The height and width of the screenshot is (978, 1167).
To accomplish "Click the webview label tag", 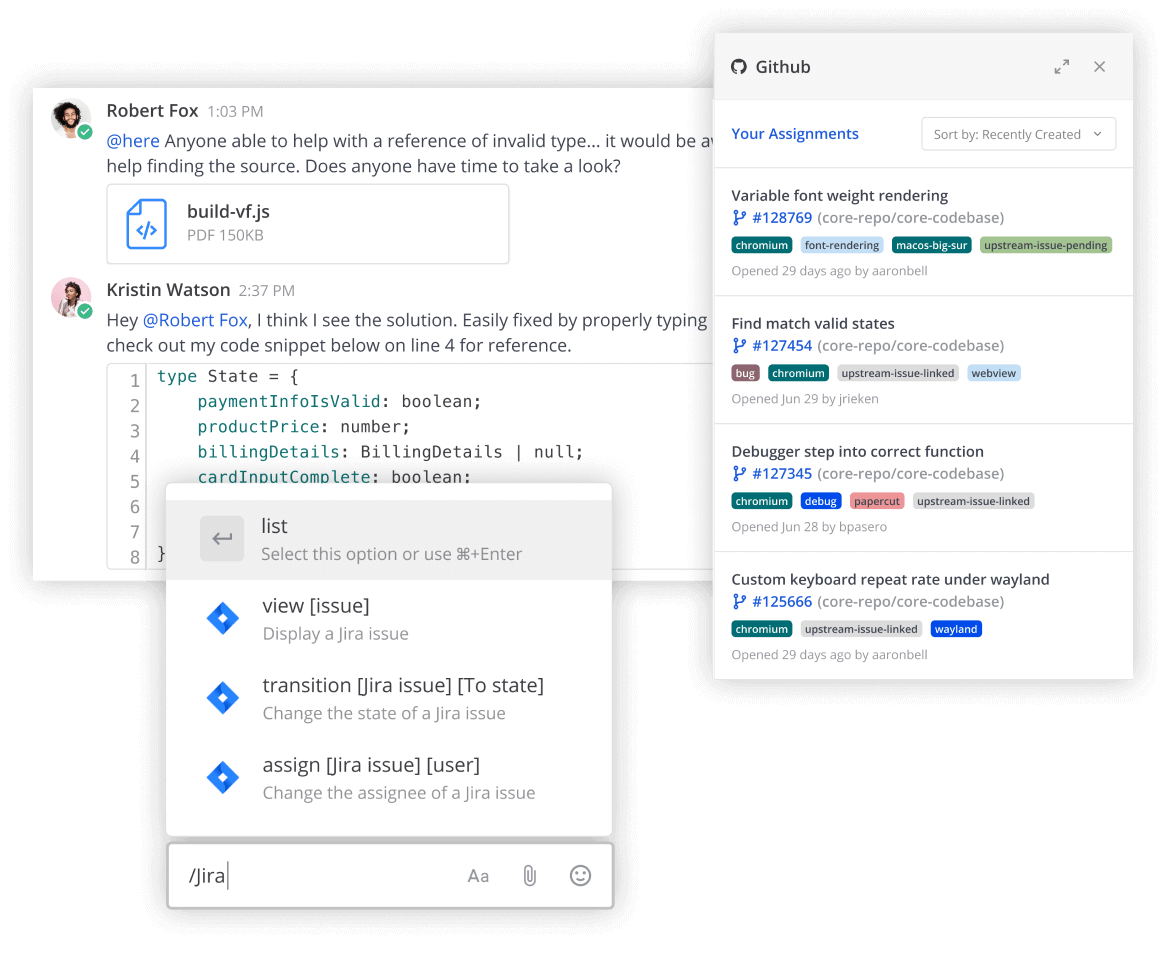I will [994, 374].
